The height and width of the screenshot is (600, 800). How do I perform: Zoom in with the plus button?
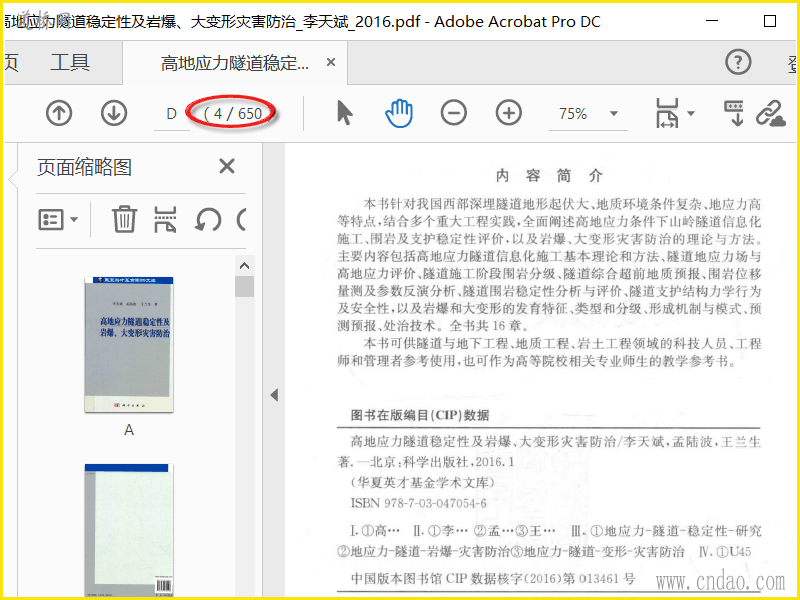tap(509, 113)
